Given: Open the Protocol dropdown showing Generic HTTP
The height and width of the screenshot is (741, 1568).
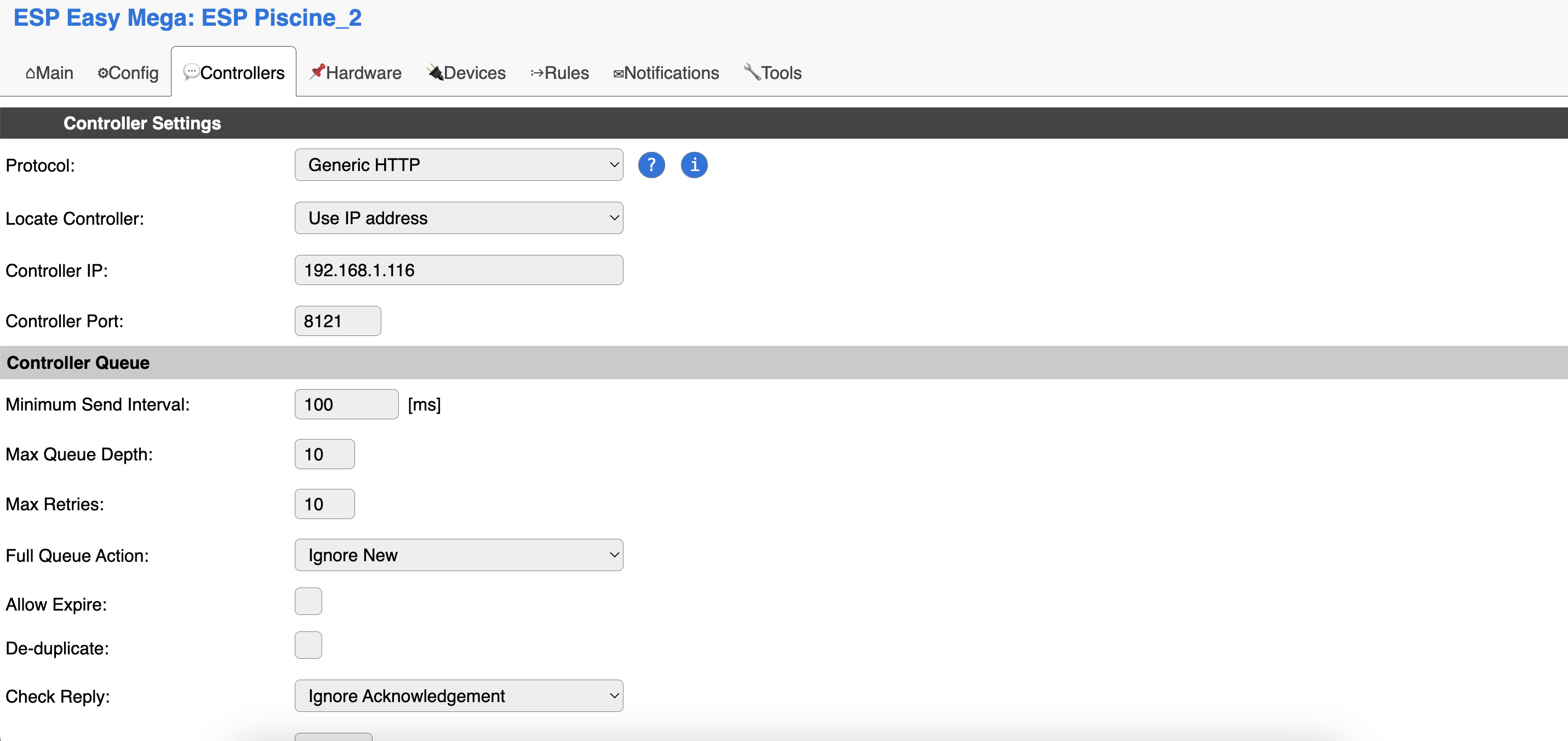Looking at the screenshot, I should coord(459,165).
